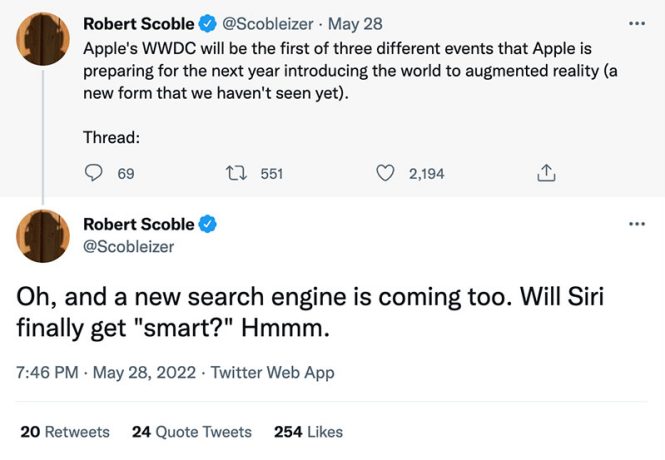This screenshot has height=460, width=665.
Task: Click the verified badge in first tweet header
Action: pyautogui.click(x=208, y=24)
